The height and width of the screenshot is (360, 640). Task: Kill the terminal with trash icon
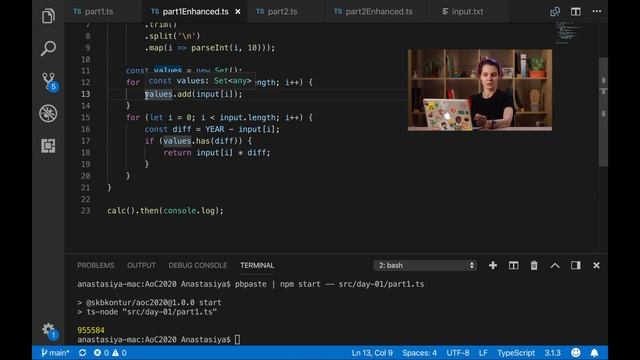(x=534, y=265)
